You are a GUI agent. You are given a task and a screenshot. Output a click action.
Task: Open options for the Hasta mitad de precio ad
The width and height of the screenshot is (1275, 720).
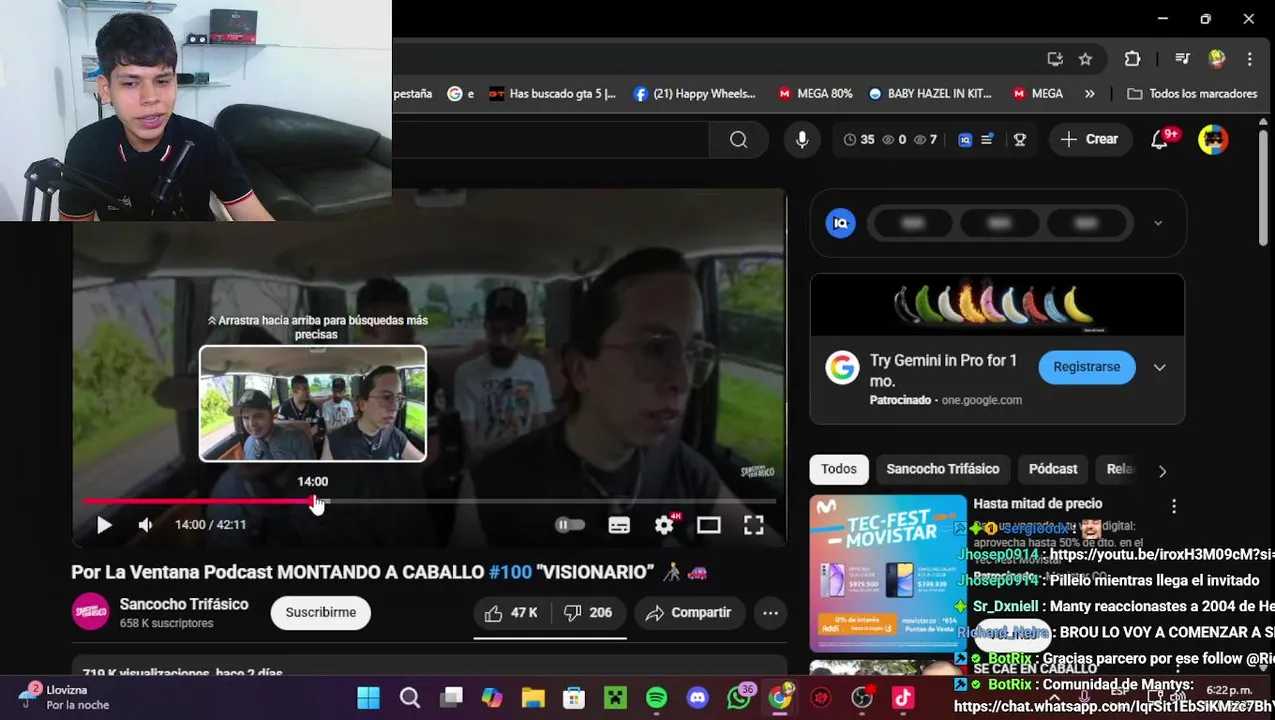coord(1174,506)
